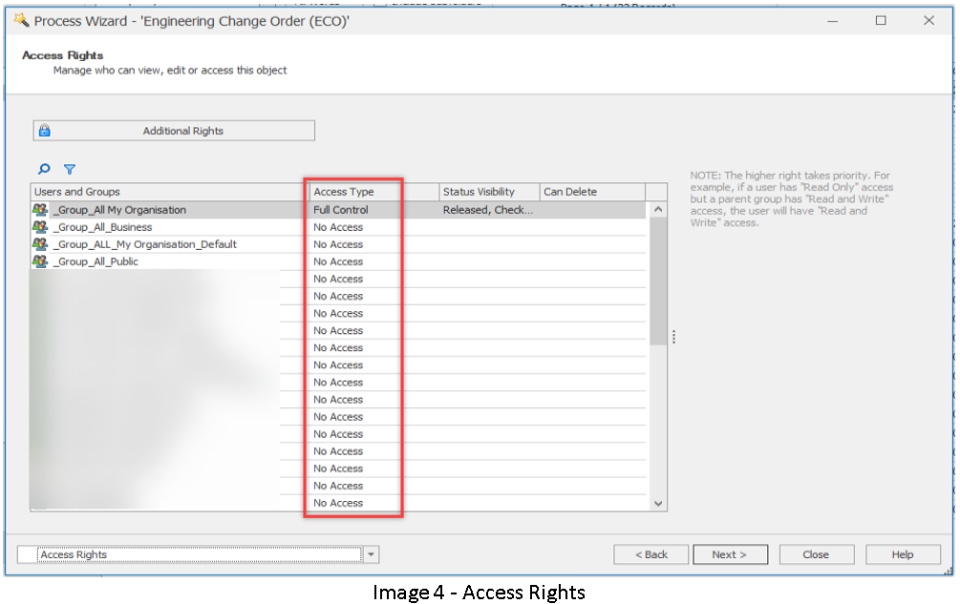The height and width of the screenshot is (604, 960).
Task: Open Access Rights step dropdown arrow
Action: coord(371,554)
